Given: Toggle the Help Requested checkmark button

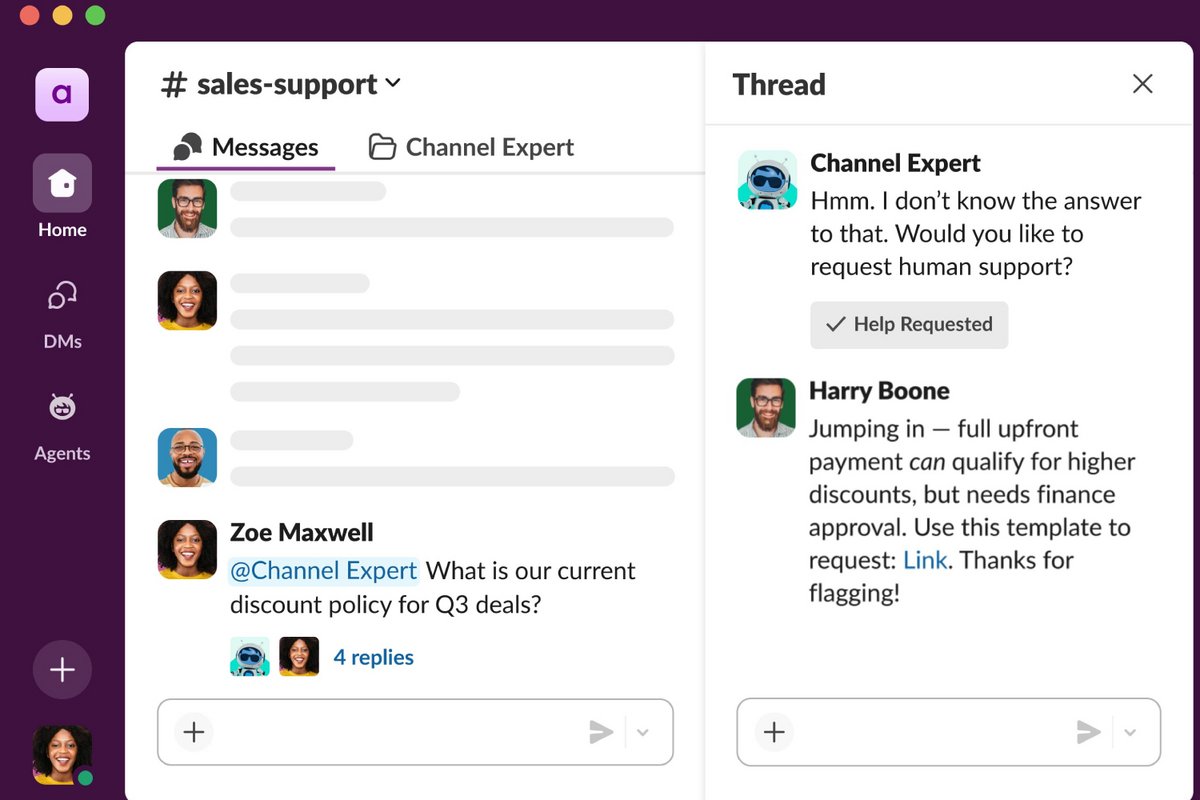Looking at the screenshot, I should click(909, 325).
